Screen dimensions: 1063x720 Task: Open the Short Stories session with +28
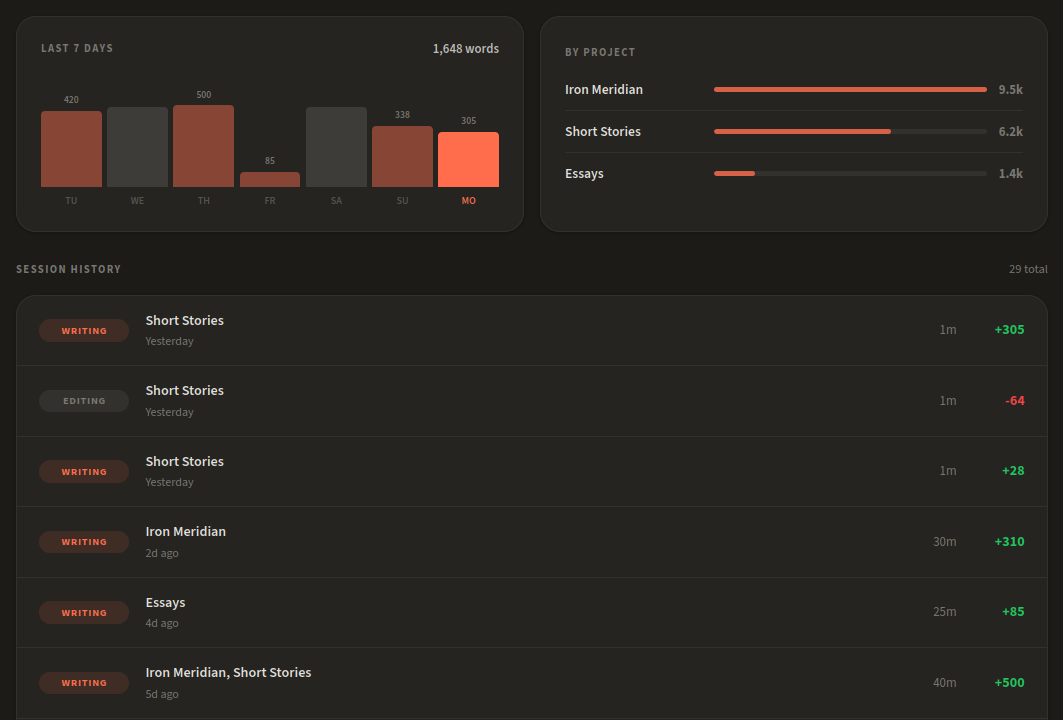pos(532,471)
